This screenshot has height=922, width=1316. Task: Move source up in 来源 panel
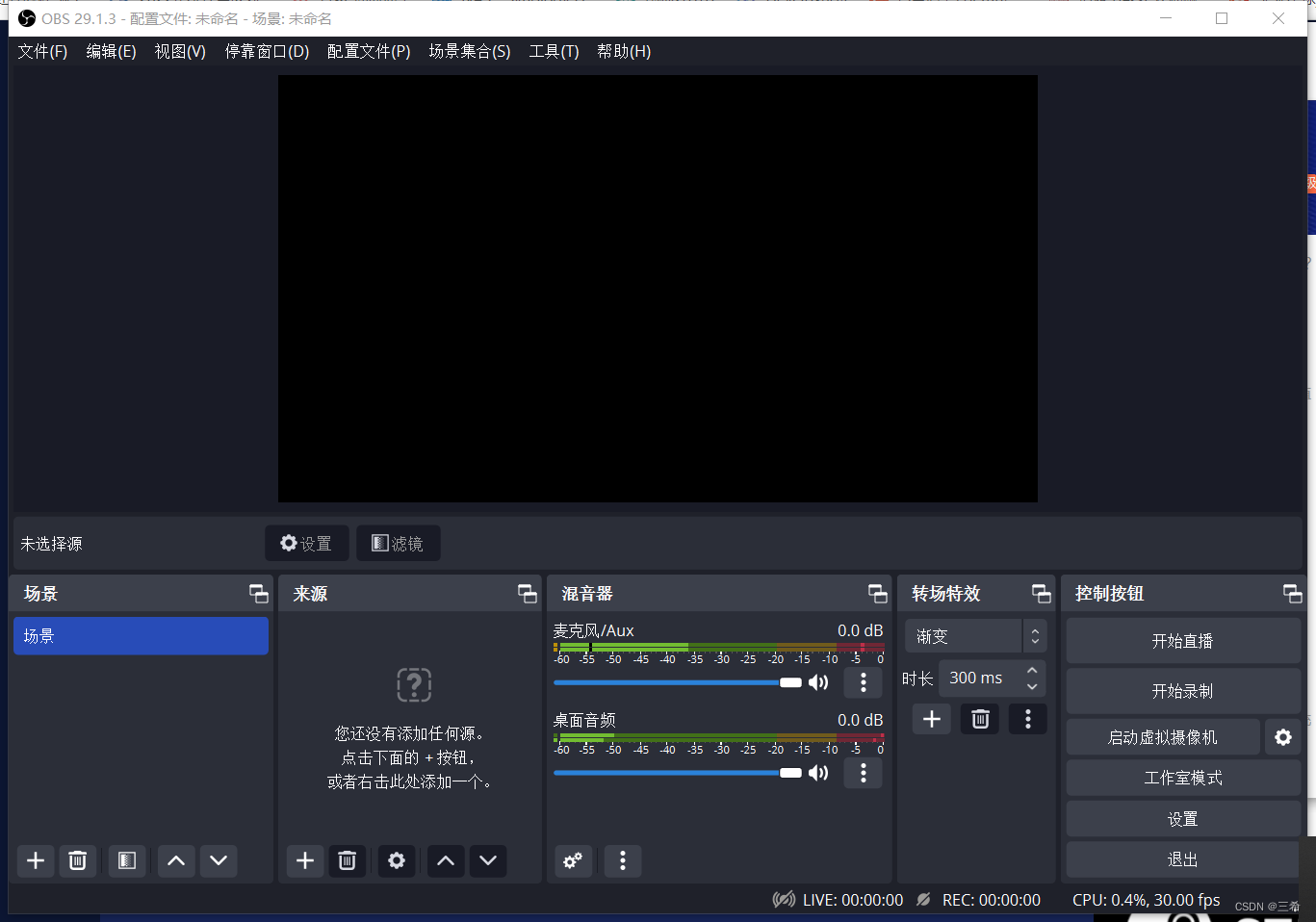(x=446, y=860)
